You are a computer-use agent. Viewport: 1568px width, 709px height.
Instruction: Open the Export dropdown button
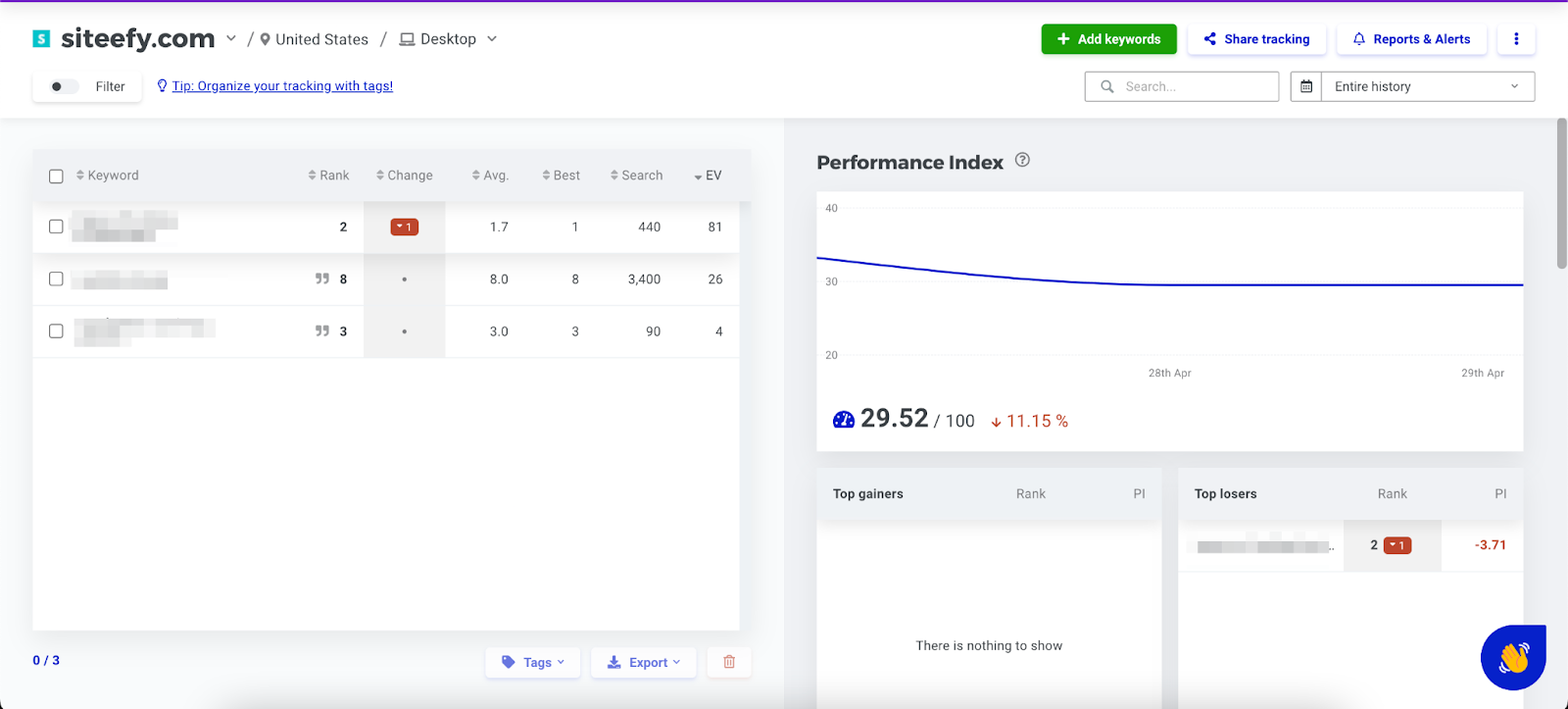tap(644, 662)
